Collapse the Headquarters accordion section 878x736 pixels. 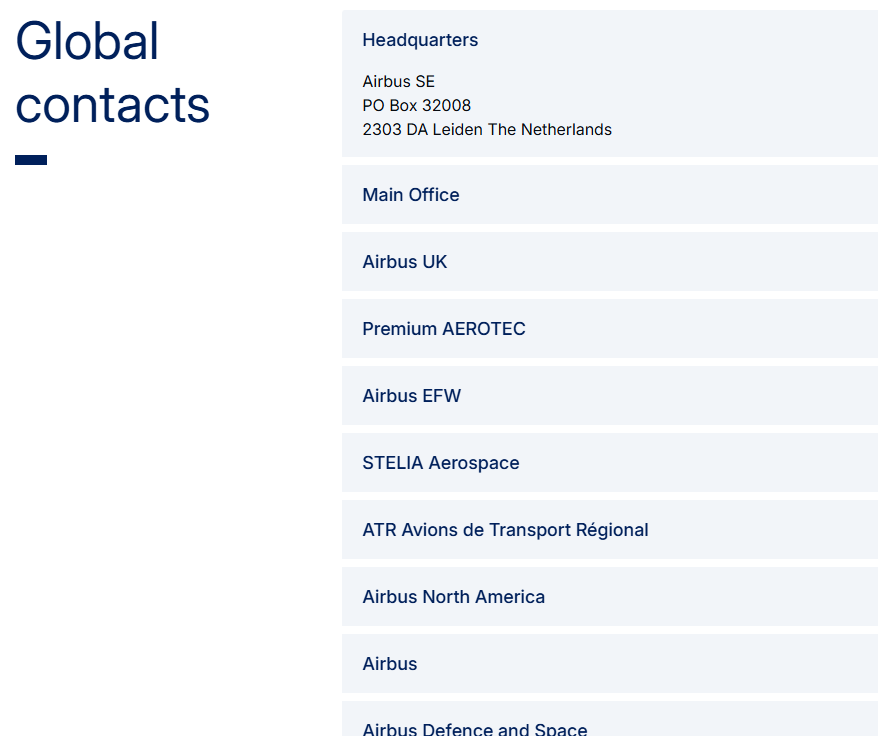(420, 40)
